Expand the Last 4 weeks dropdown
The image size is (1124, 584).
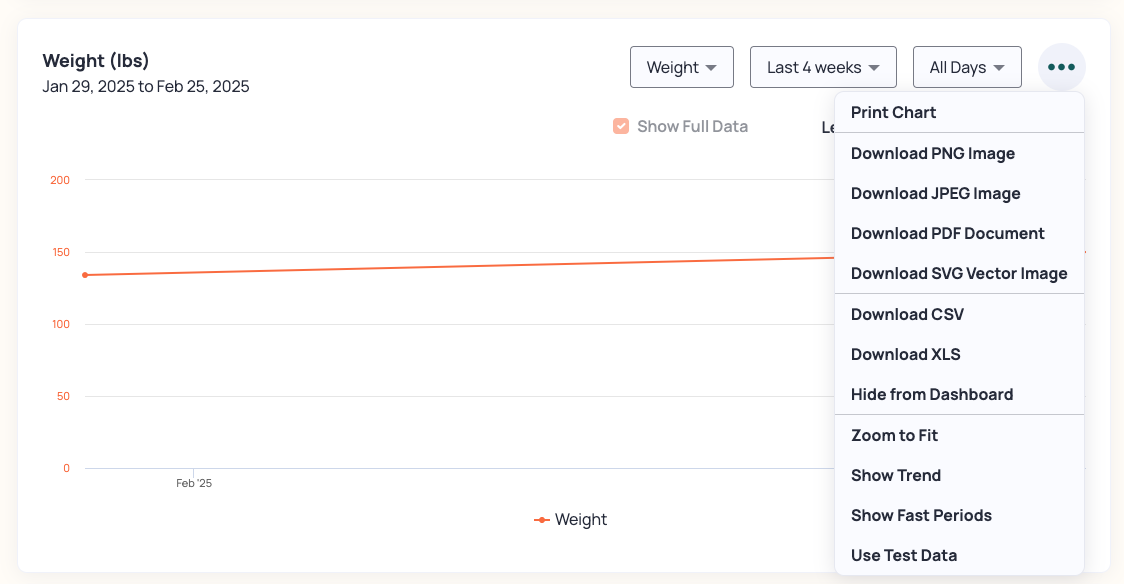coord(822,67)
